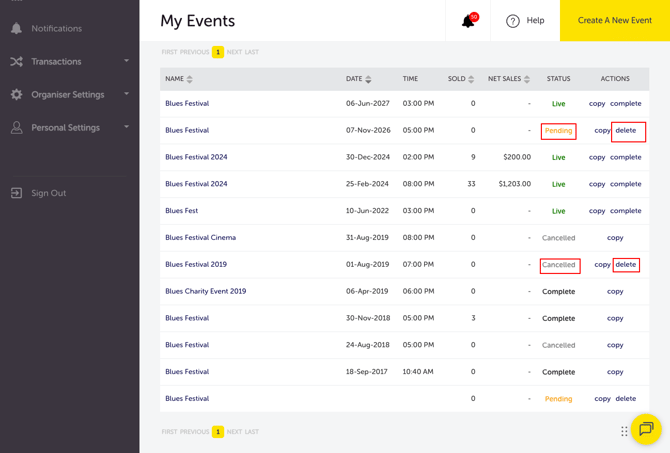
Task: Open the Blues Festival 2019 event
Action: (x=196, y=265)
